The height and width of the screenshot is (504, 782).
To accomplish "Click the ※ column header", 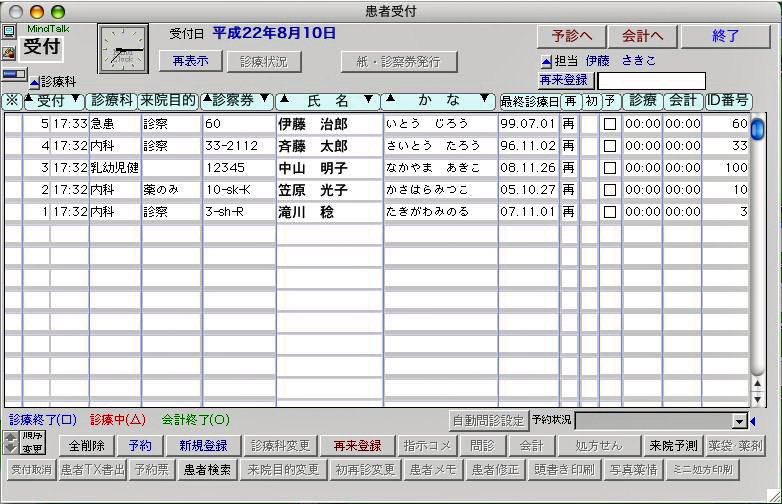I will 12,101.
